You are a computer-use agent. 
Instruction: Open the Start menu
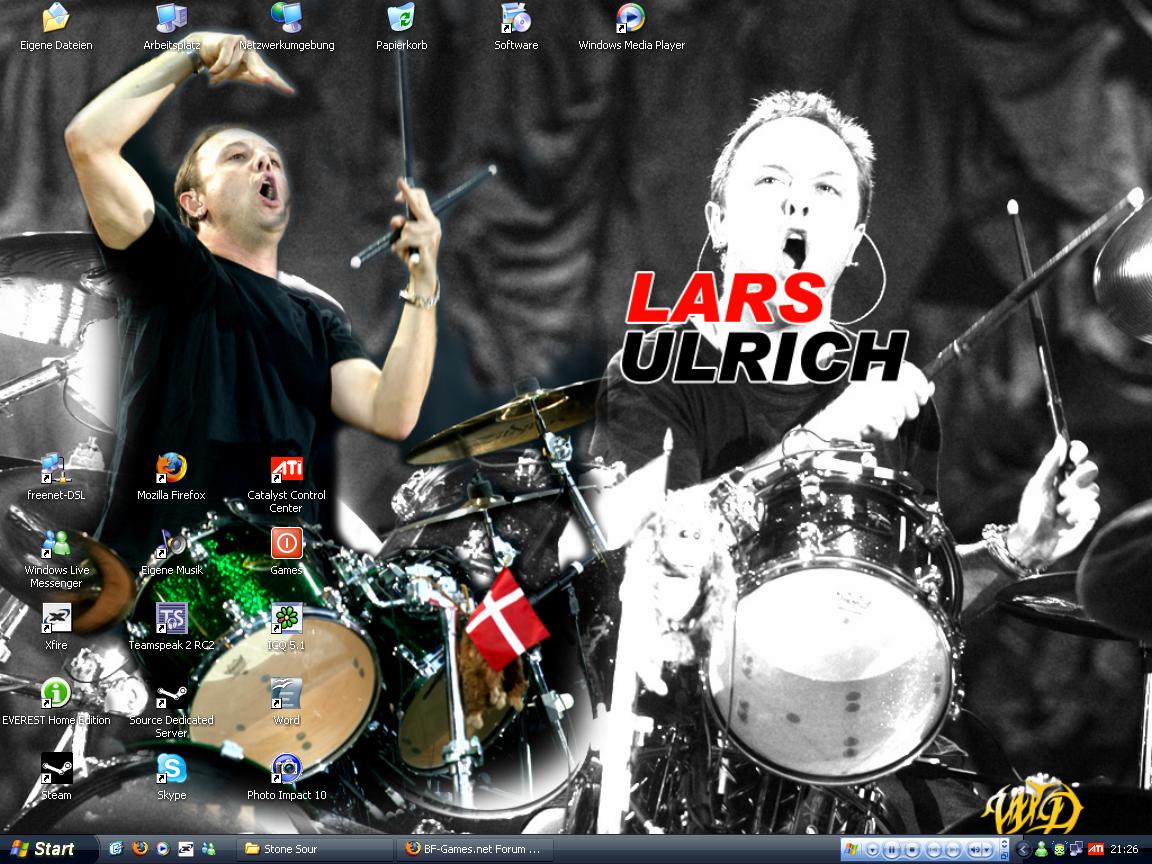tap(46, 849)
